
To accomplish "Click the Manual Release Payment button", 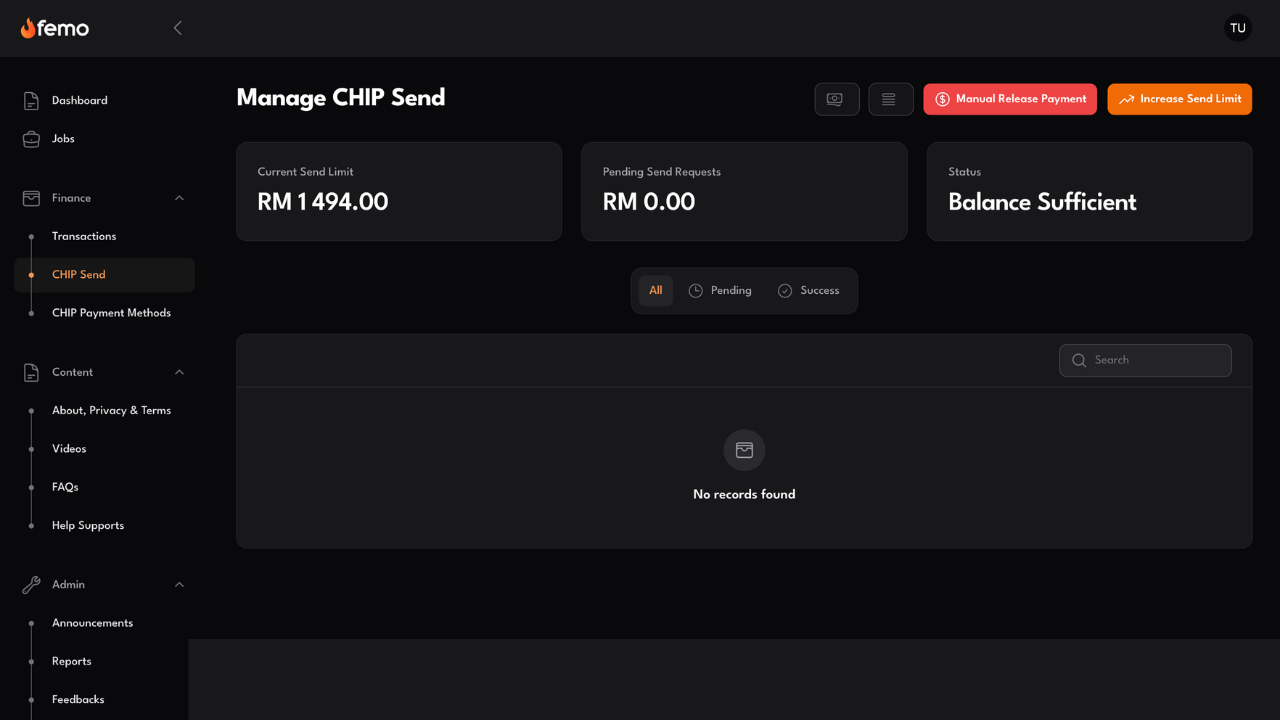I will tap(1010, 99).
